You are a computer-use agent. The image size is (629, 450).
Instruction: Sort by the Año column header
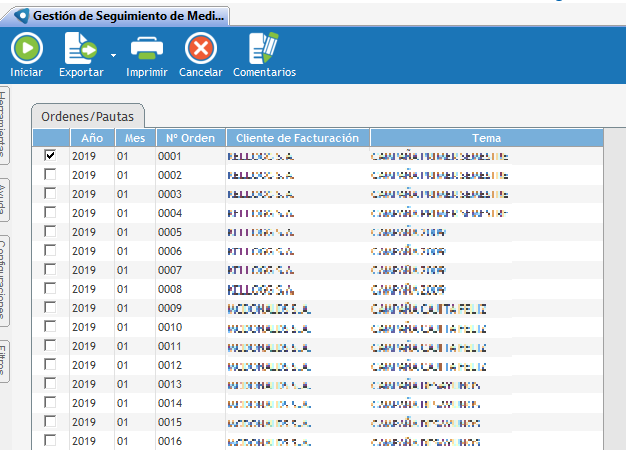click(91, 138)
